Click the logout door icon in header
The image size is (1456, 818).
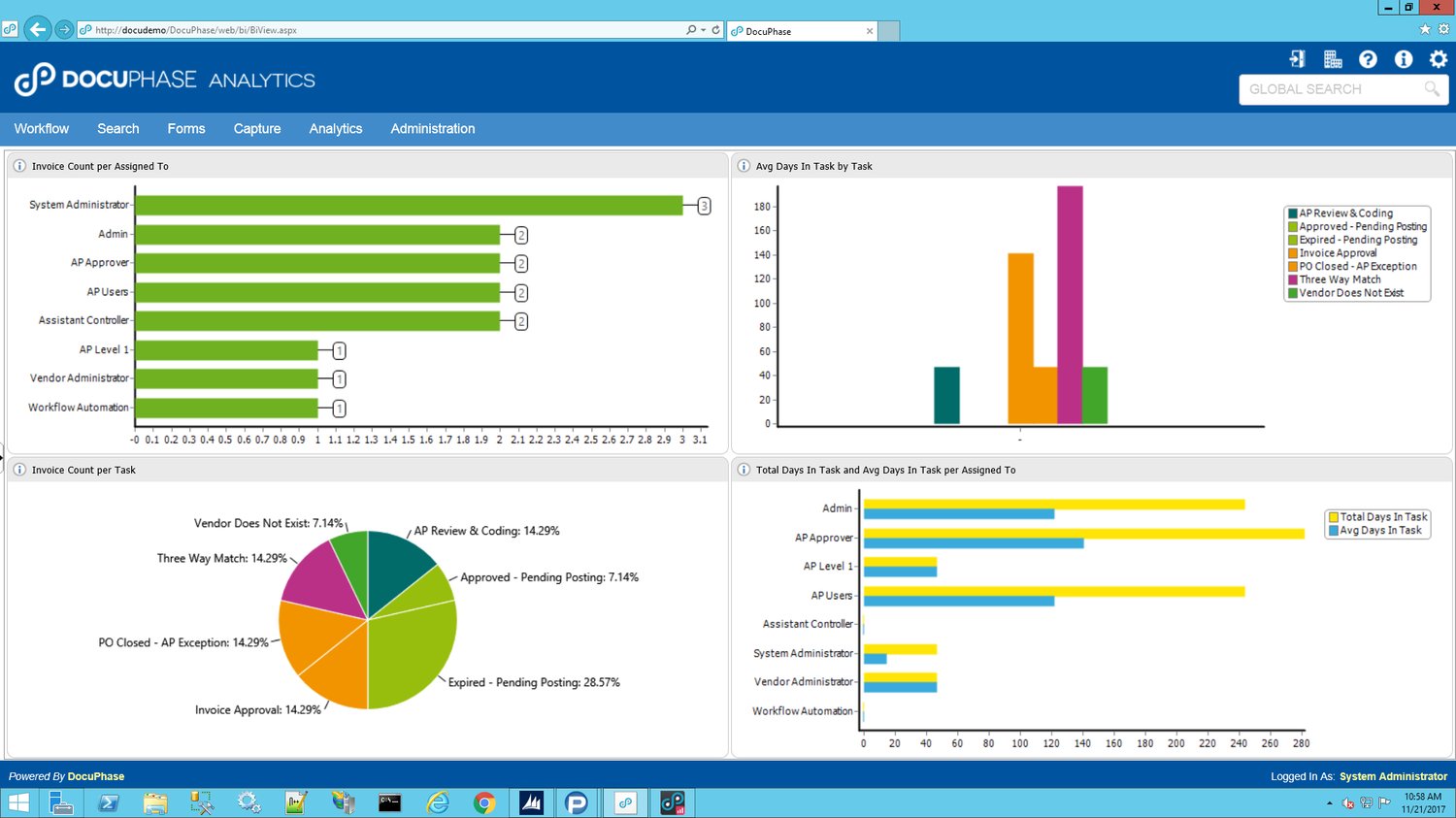(1297, 59)
